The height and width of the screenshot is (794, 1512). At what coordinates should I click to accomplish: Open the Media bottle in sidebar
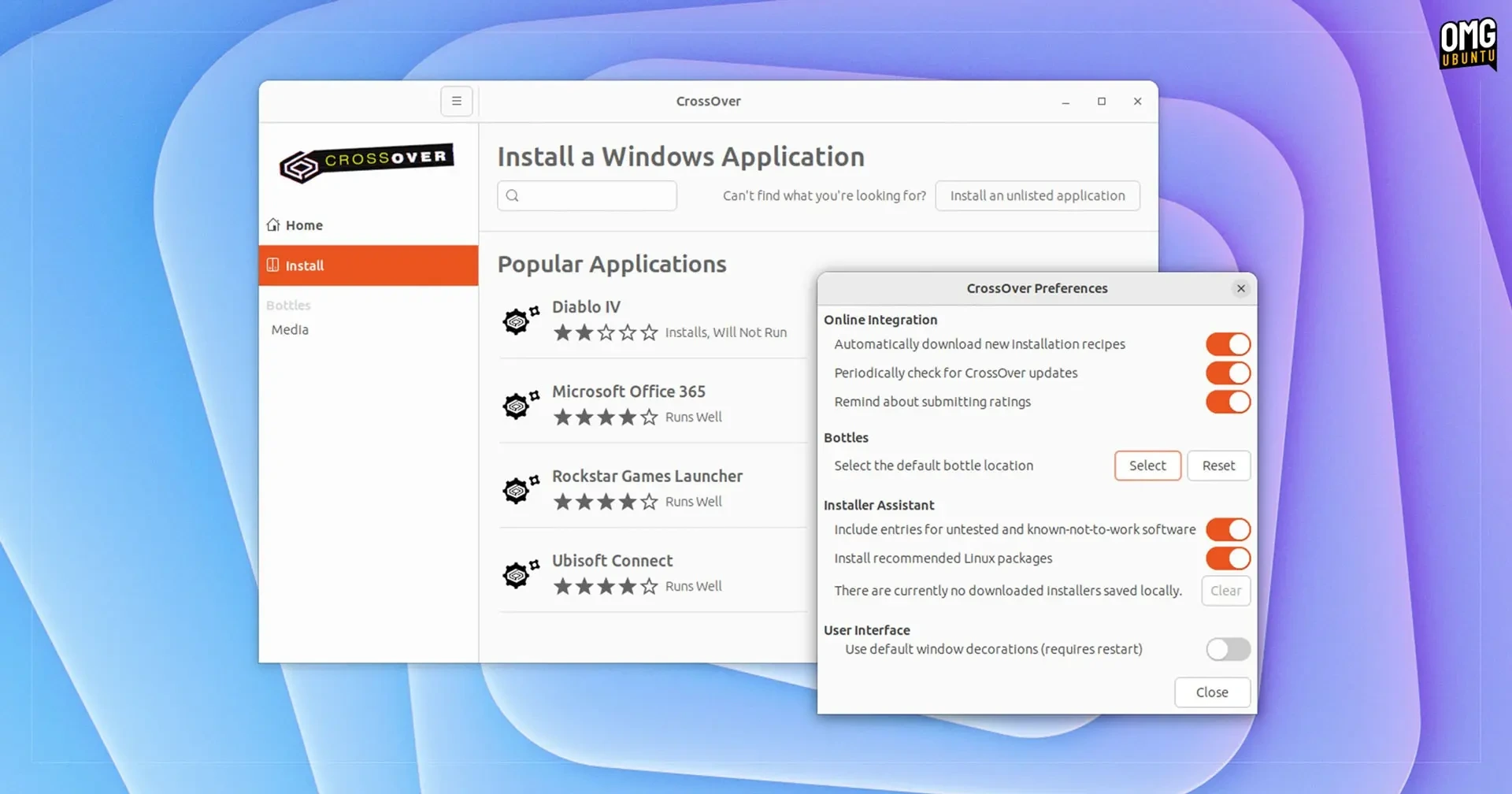[x=290, y=330]
